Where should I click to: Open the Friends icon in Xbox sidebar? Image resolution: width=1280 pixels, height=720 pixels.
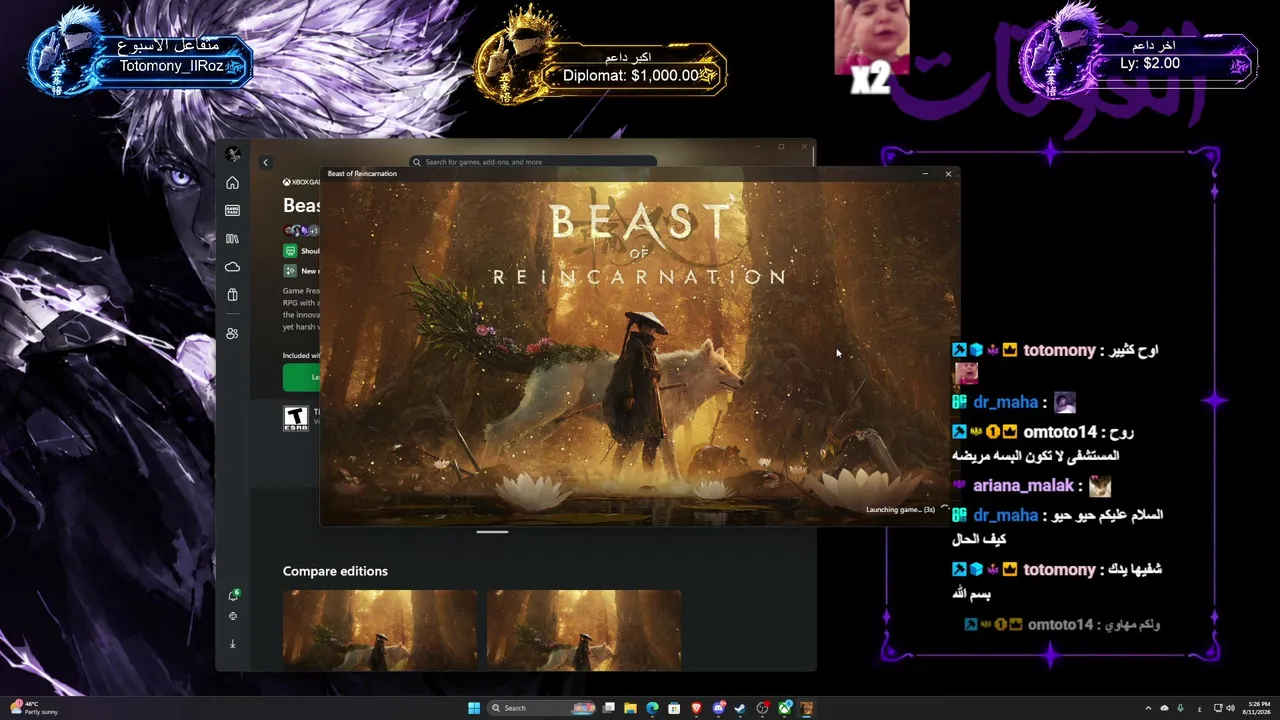233,334
